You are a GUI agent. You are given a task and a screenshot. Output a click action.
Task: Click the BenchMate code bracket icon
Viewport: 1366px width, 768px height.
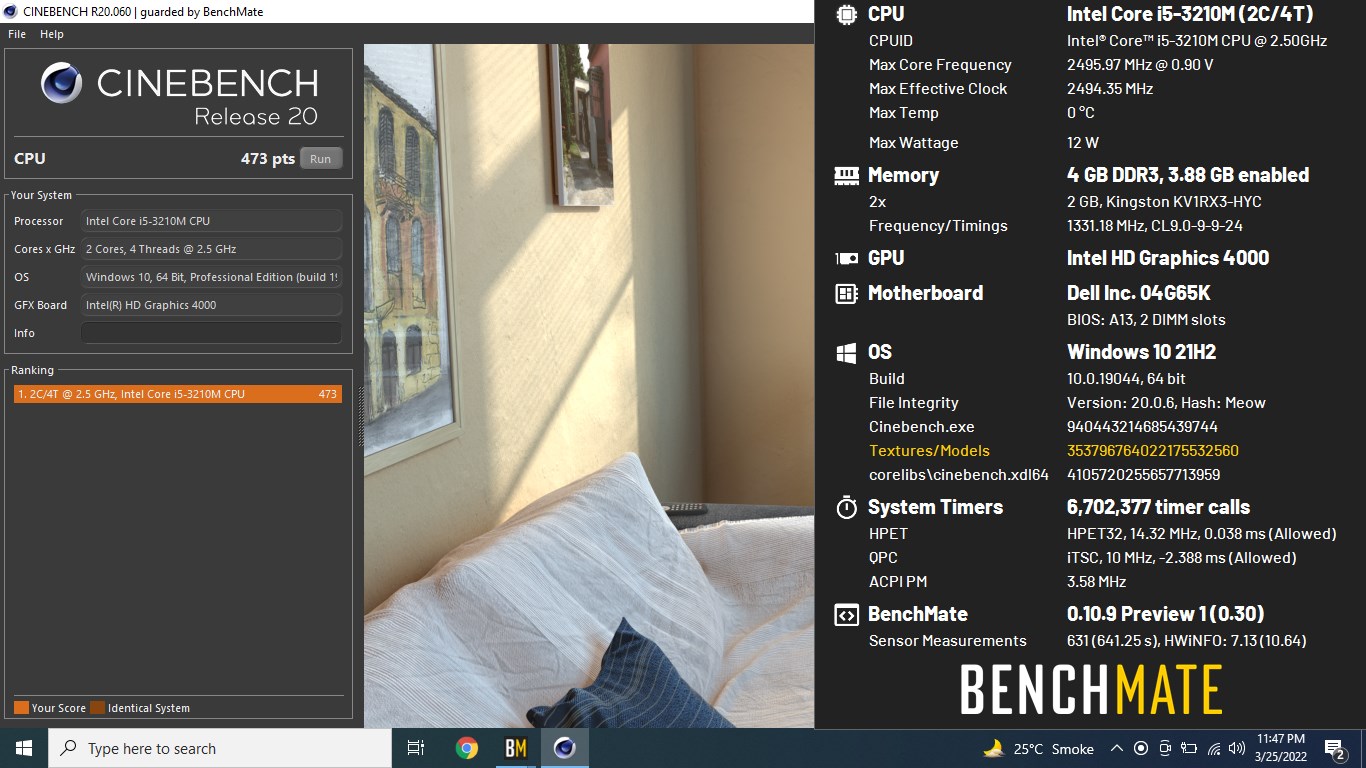click(846, 615)
